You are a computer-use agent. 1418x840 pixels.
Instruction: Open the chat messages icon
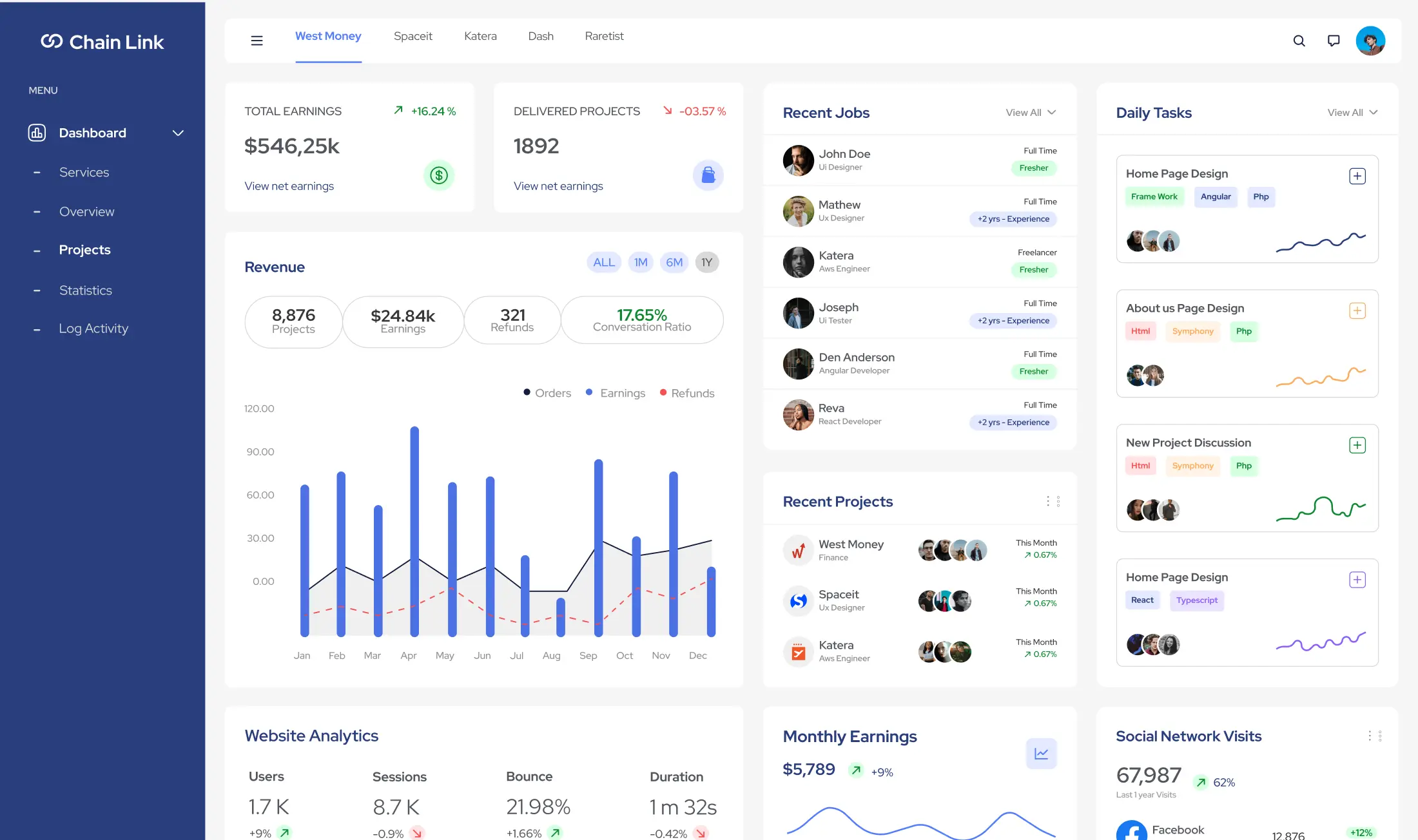pyautogui.click(x=1334, y=41)
